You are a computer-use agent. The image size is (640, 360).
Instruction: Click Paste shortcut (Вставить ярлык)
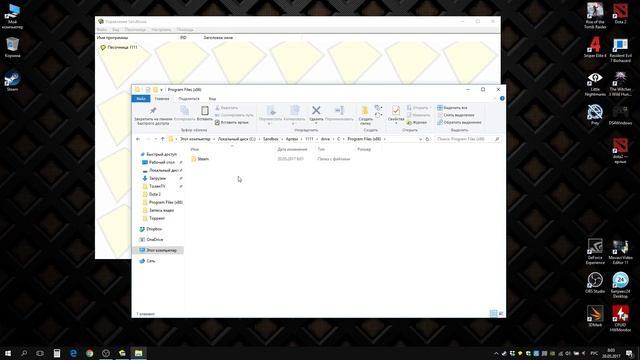pyautogui.click(x=231, y=122)
